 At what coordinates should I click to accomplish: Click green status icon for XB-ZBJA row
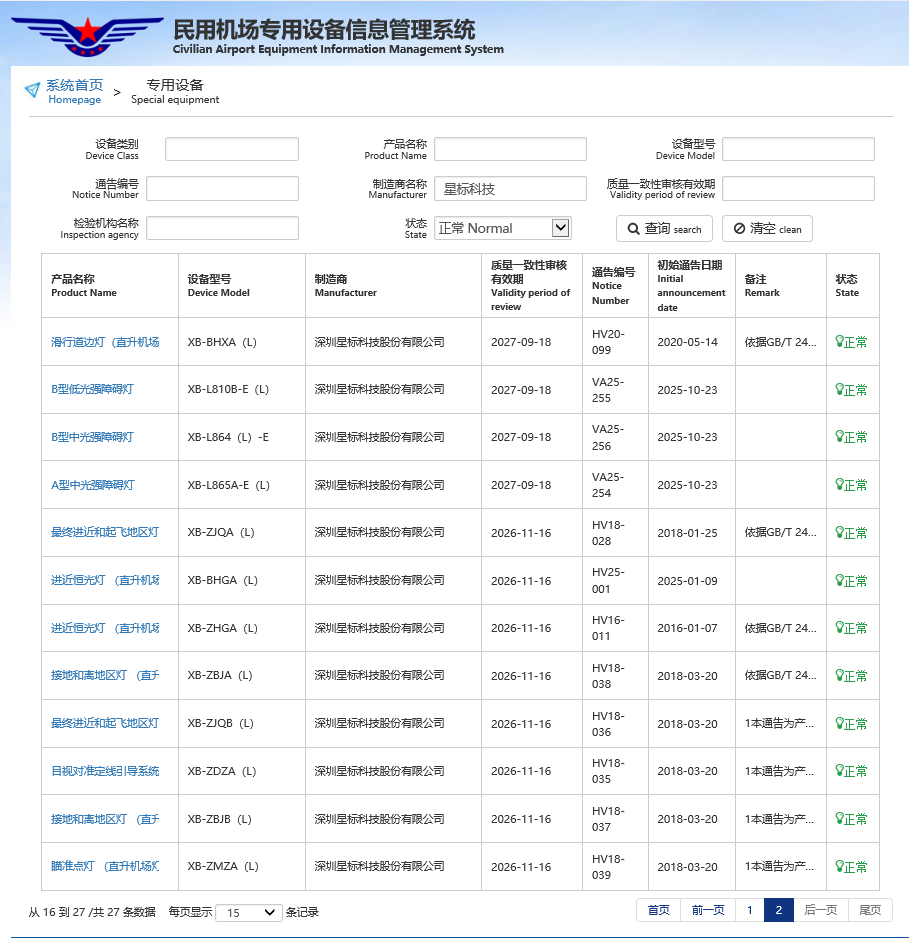pyautogui.click(x=840, y=675)
